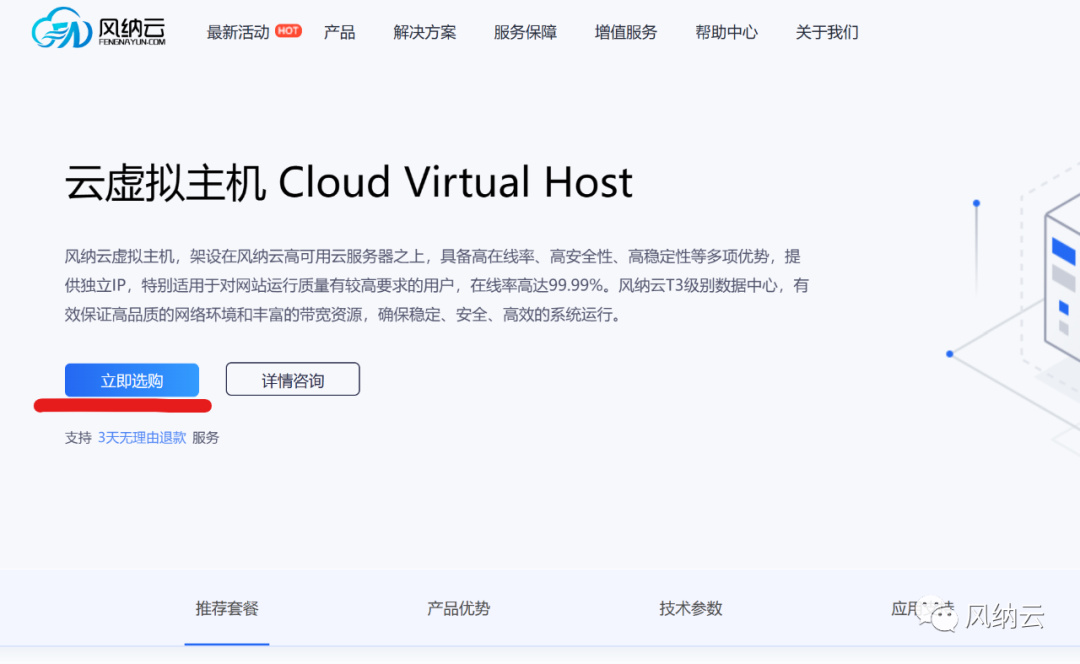The height and width of the screenshot is (664, 1080).
Task: Click the 立即选购 button
Action: 132,380
